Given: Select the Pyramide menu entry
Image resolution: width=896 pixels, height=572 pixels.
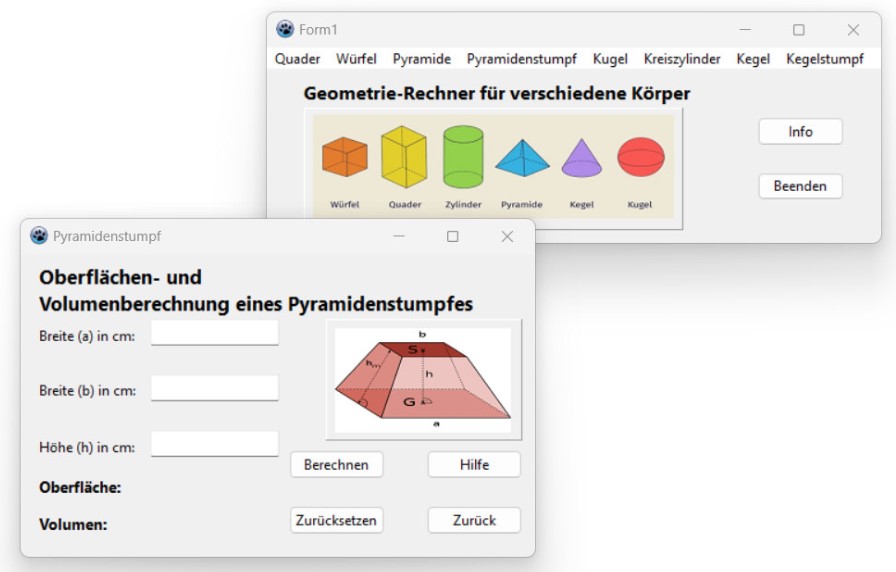Looking at the screenshot, I should click(x=422, y=59).
